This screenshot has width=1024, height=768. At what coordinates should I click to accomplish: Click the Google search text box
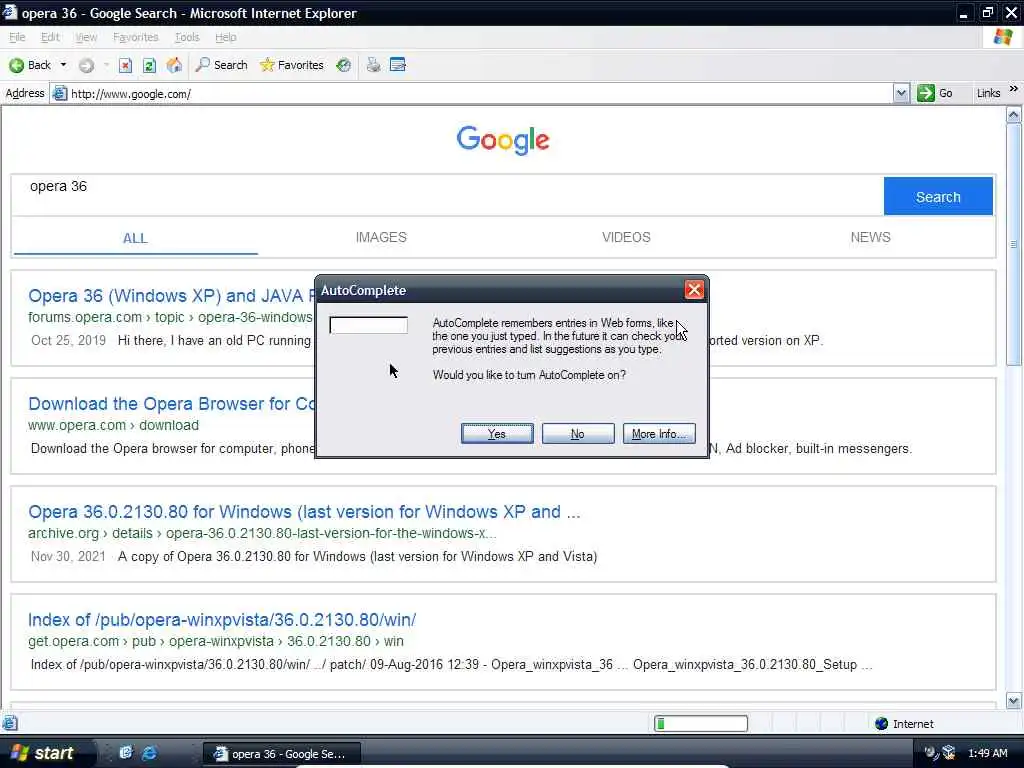click(447, 195)
